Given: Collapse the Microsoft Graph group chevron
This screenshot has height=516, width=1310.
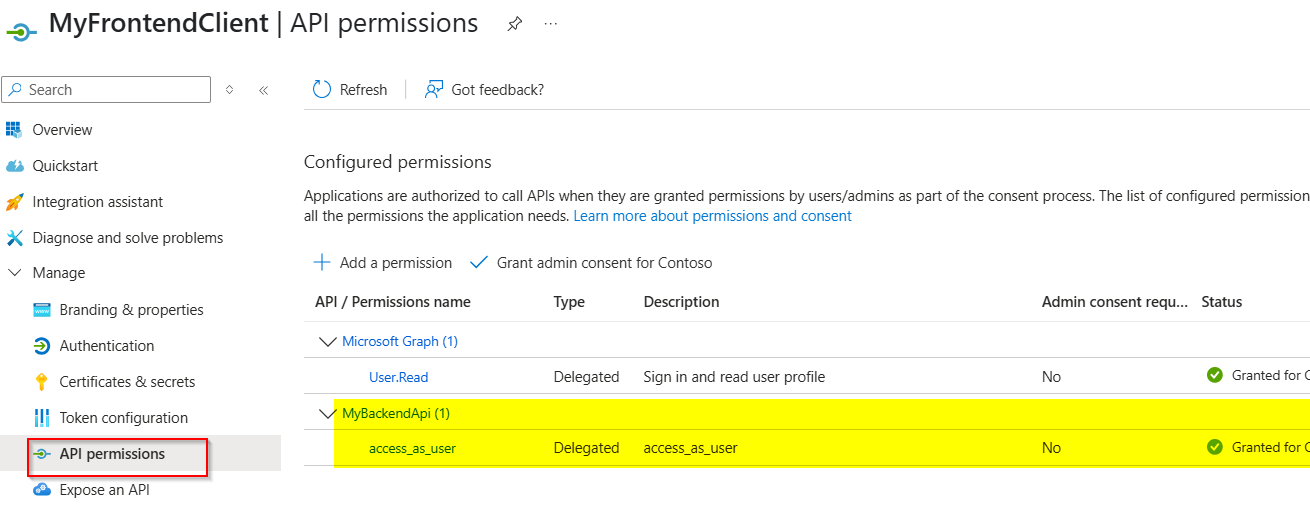Looking at the screenshot, I should click(327, 341).
